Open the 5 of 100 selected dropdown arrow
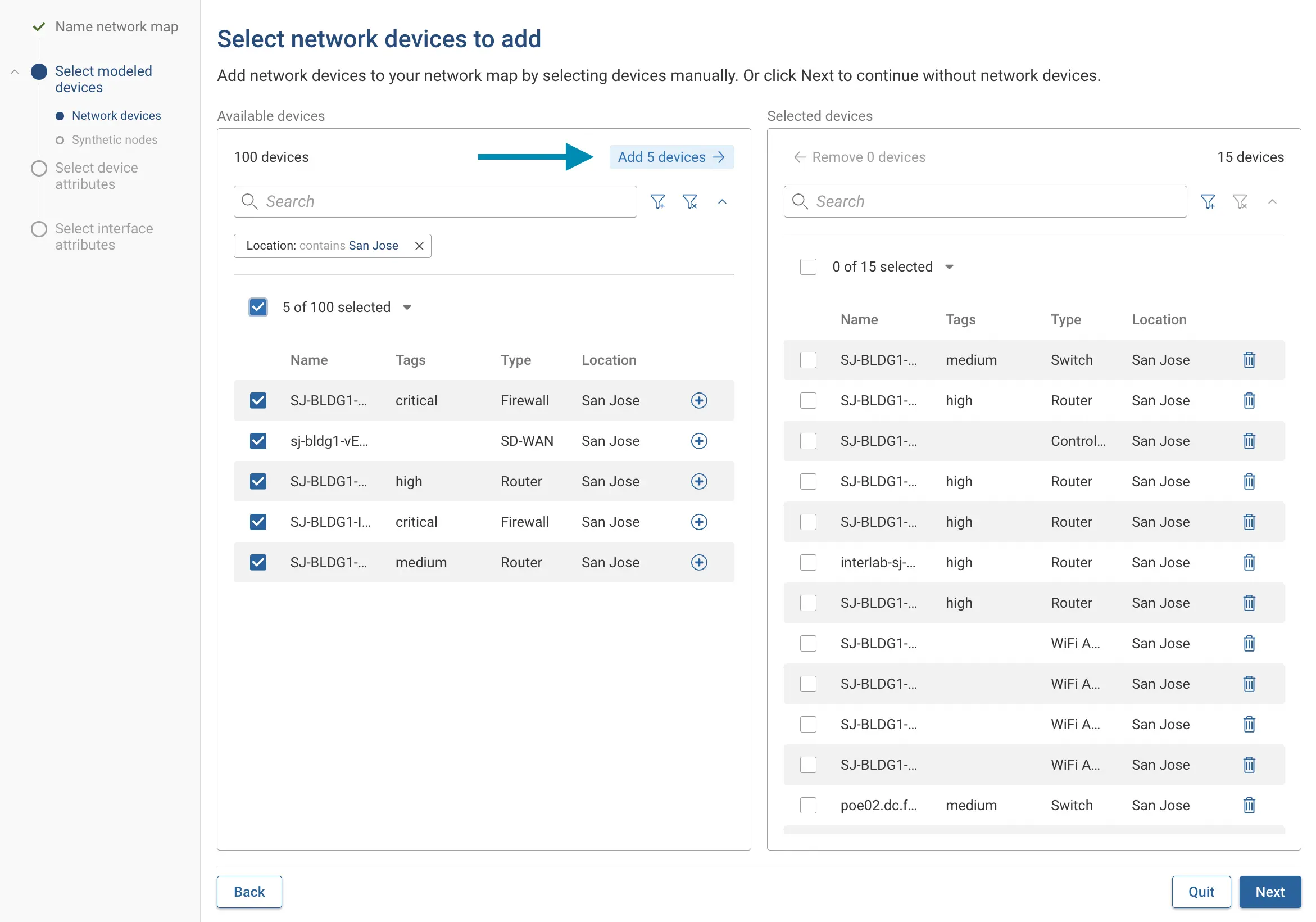The image size is (1316, 922). 407,308
